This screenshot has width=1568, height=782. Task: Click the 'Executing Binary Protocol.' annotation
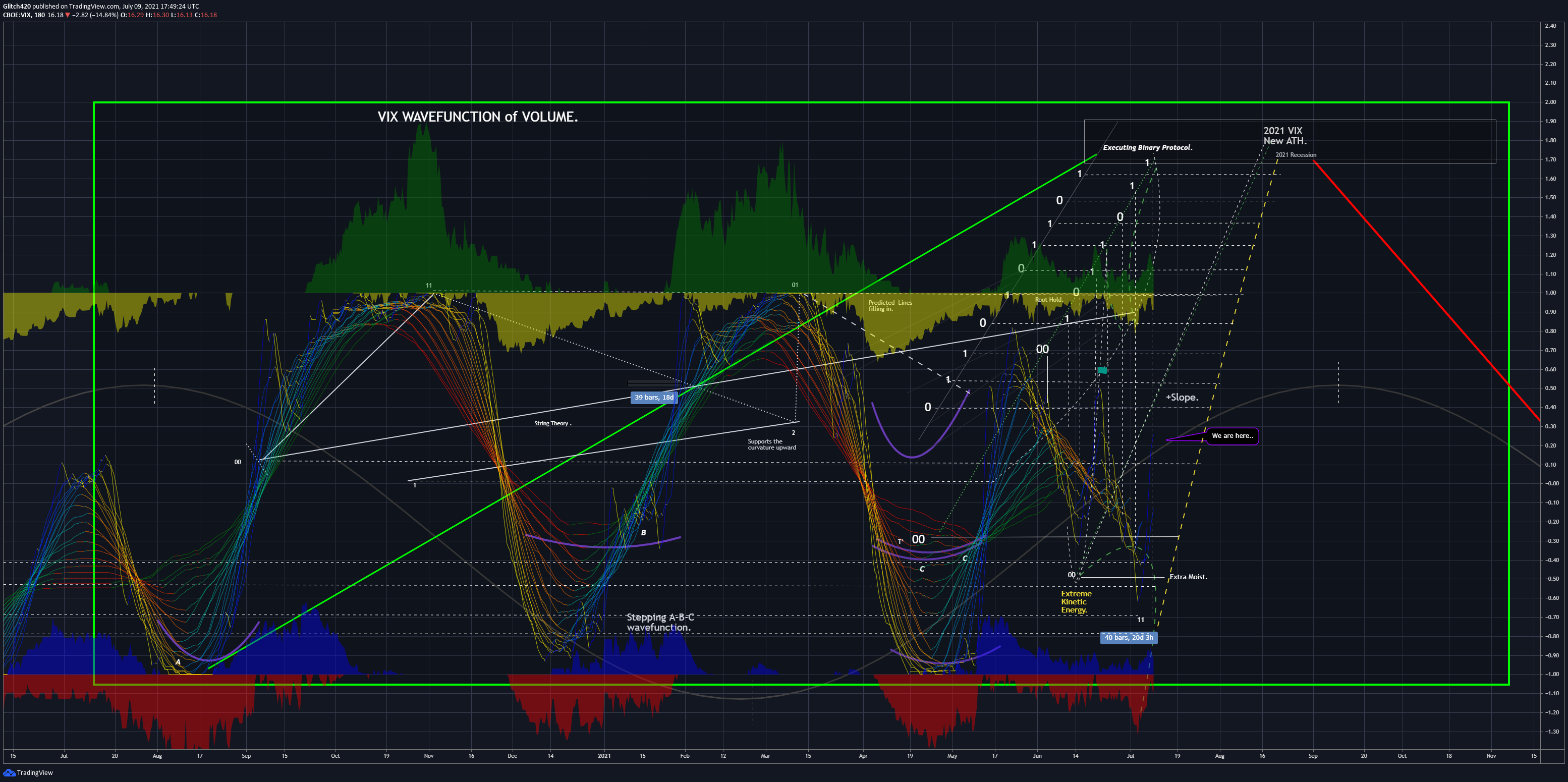[1147, 147]
